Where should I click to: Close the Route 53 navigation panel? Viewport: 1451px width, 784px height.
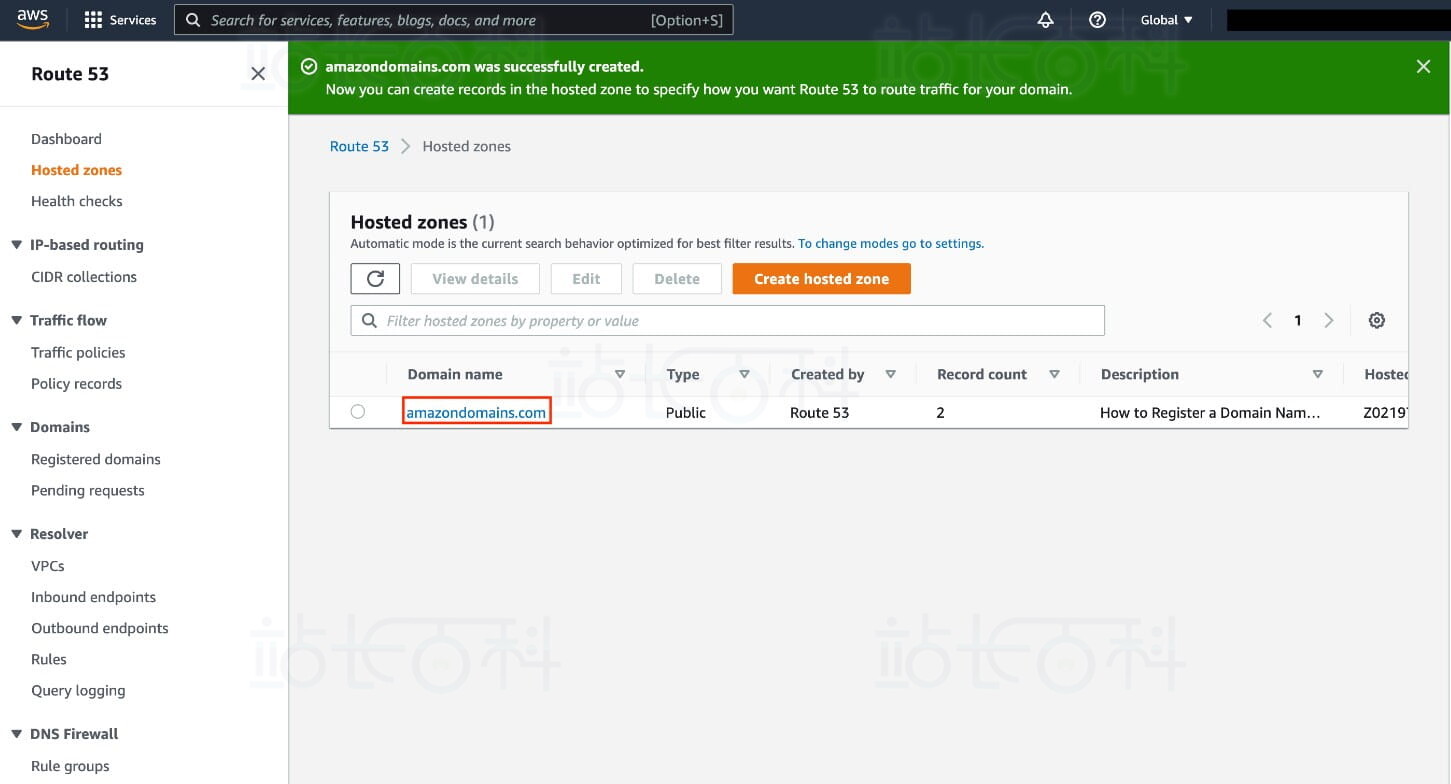point(258,74)
